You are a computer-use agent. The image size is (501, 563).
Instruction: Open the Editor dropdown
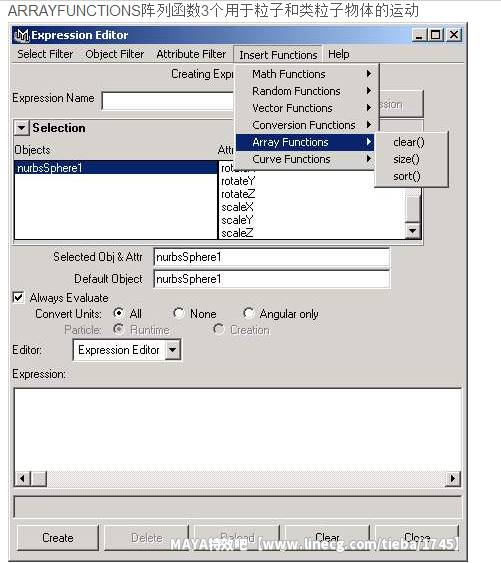(x=127, y=350)
